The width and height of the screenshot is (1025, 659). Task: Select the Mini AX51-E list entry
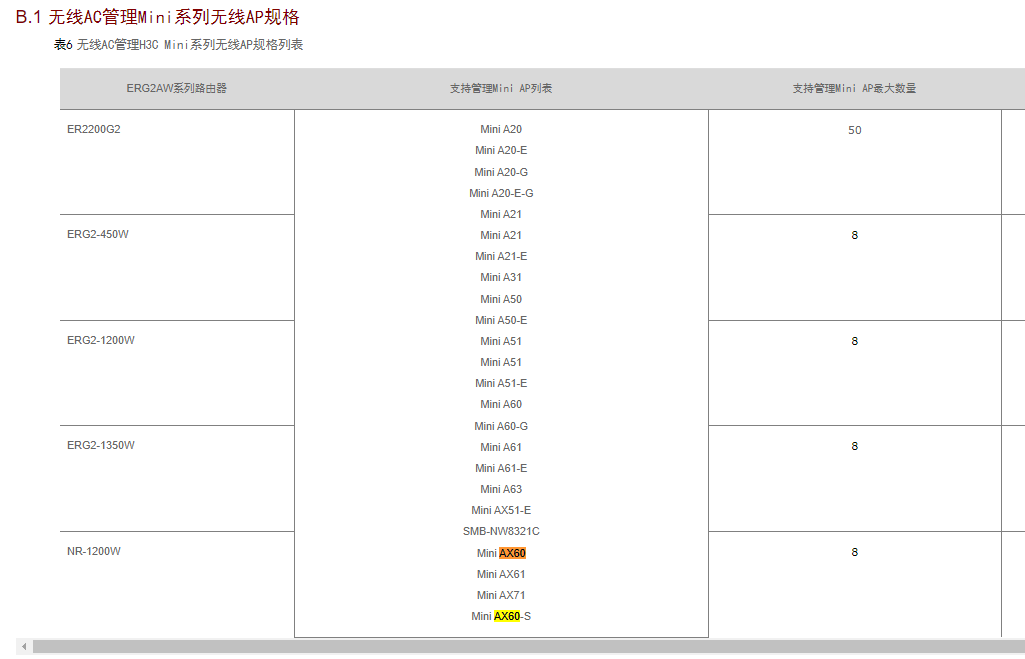(x=501, y=510)
